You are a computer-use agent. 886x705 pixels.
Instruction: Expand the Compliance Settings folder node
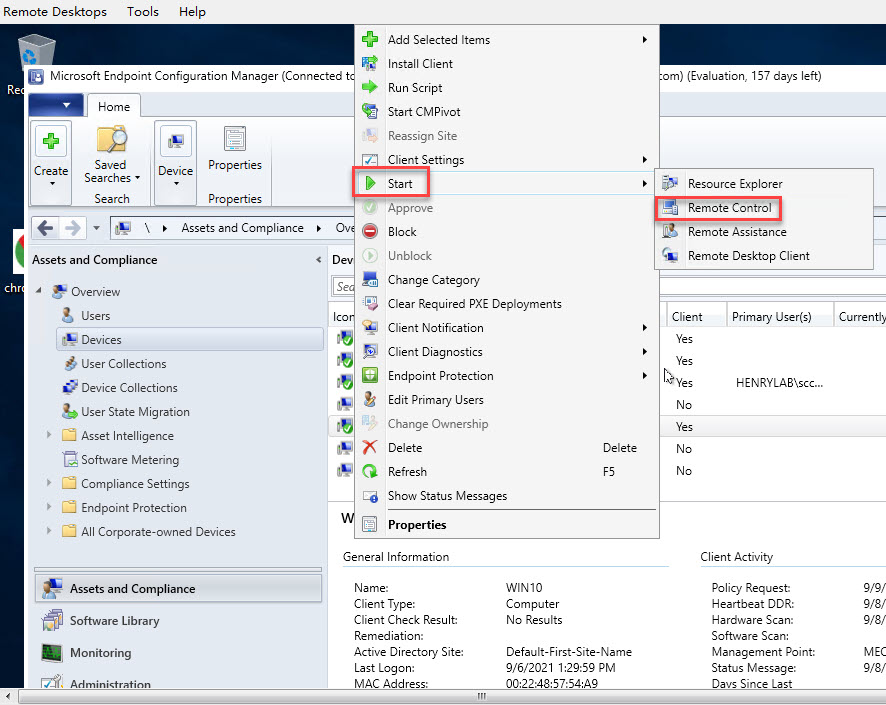49,484
